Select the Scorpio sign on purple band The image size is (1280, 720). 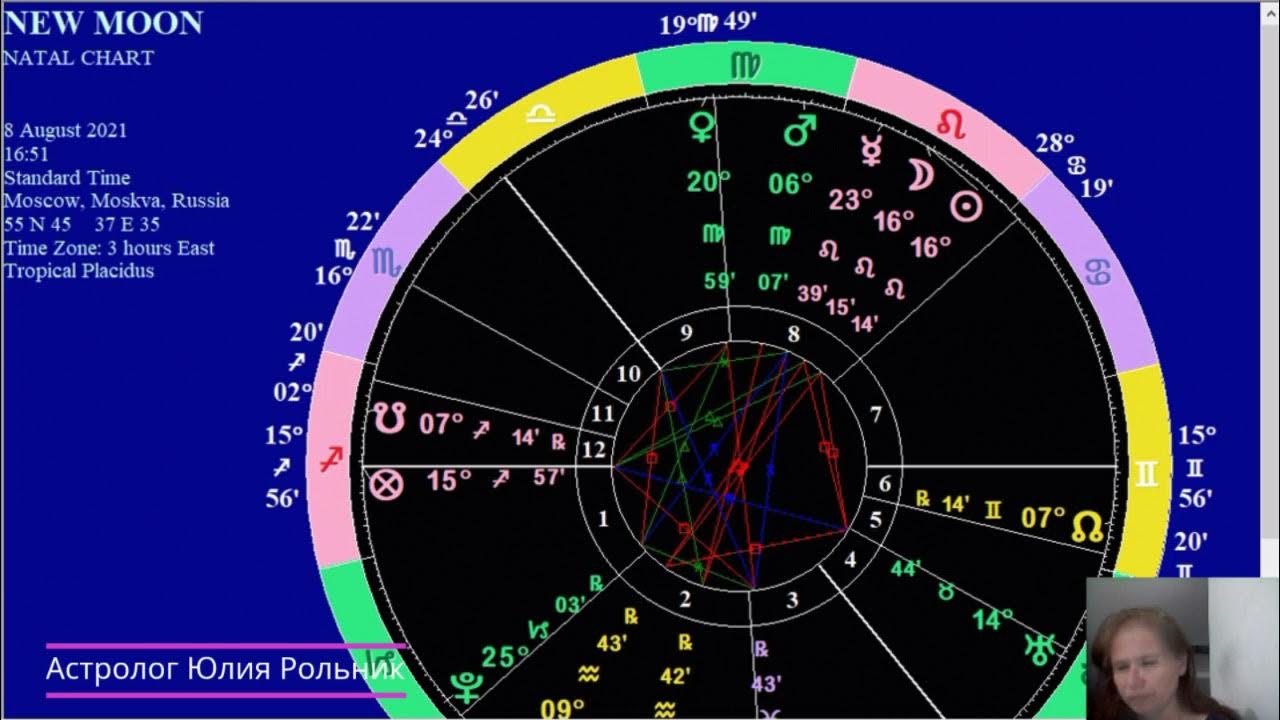pos(386,262)
